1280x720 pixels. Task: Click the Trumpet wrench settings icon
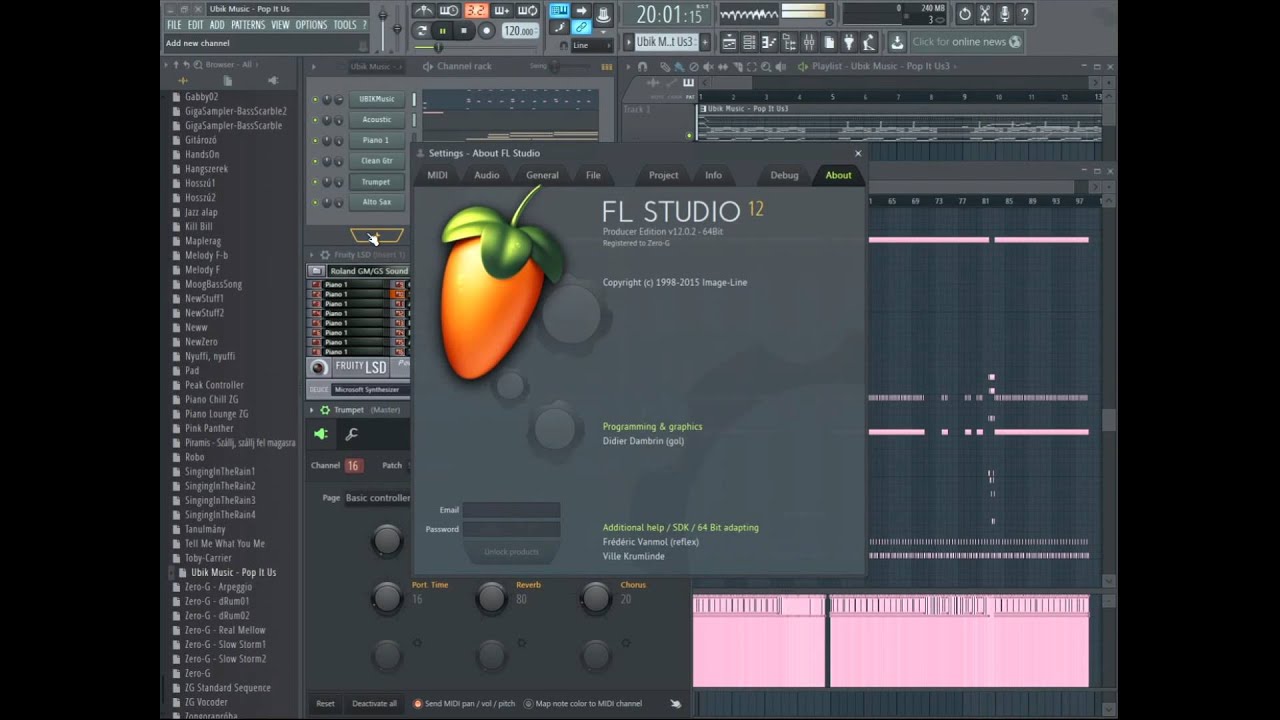[x=351, y=434]
